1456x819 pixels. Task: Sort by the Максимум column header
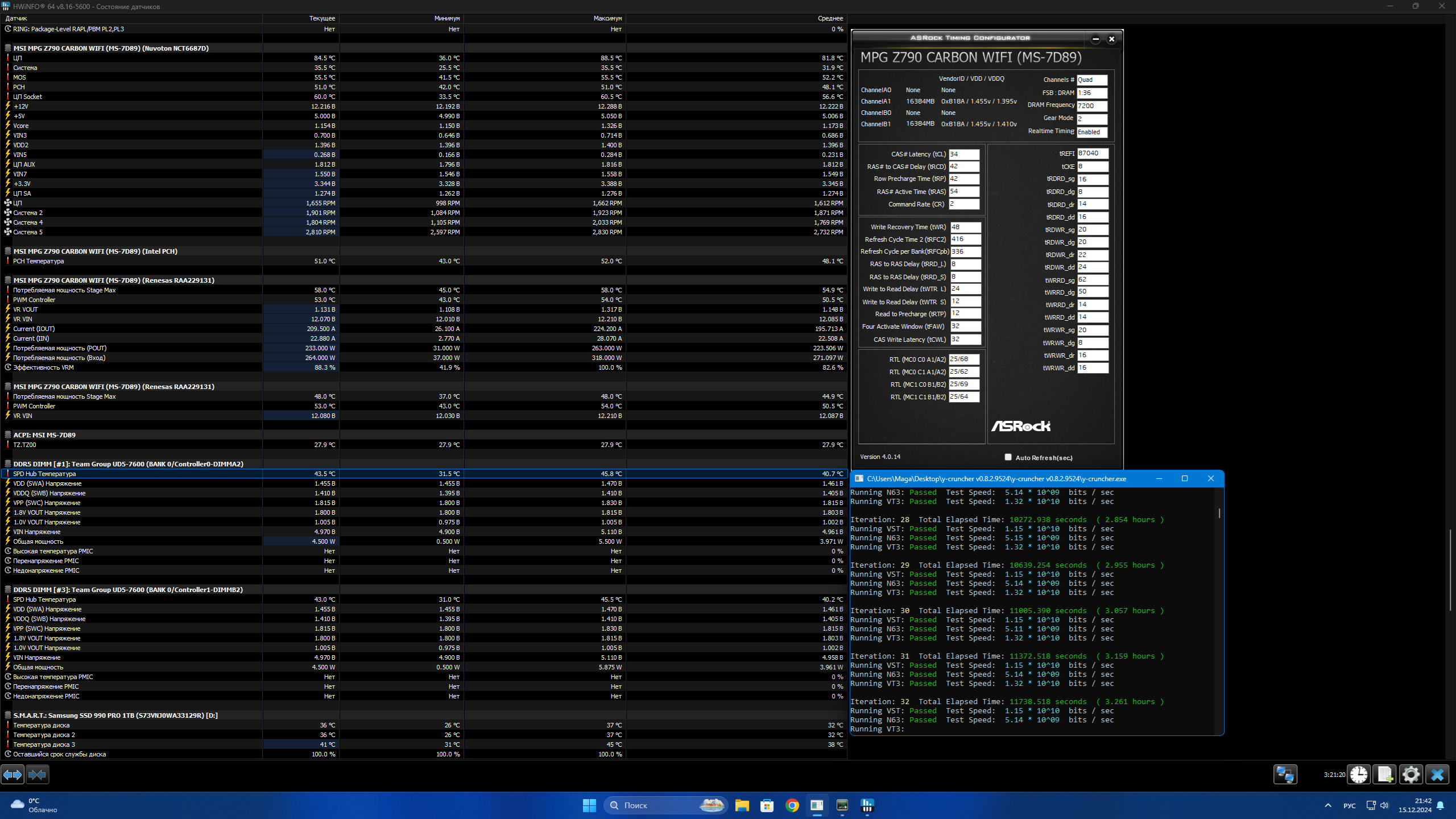(x=607, y=18)
